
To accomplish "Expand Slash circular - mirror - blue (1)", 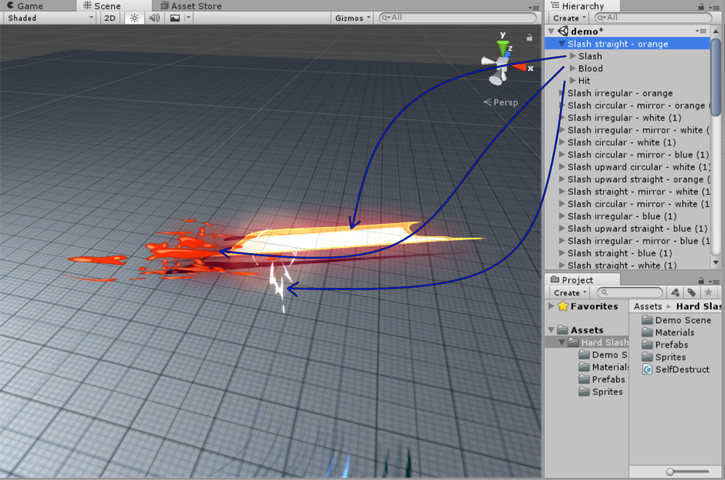I will [562, 154].
